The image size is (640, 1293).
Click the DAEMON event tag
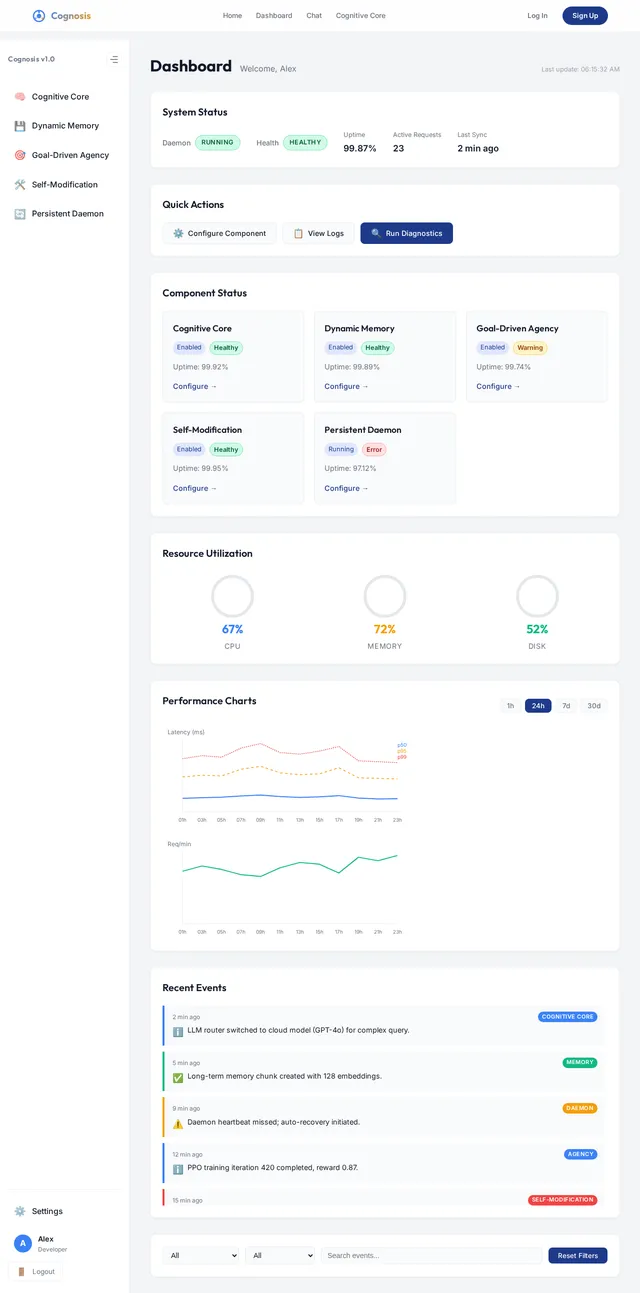[580, 1108]
